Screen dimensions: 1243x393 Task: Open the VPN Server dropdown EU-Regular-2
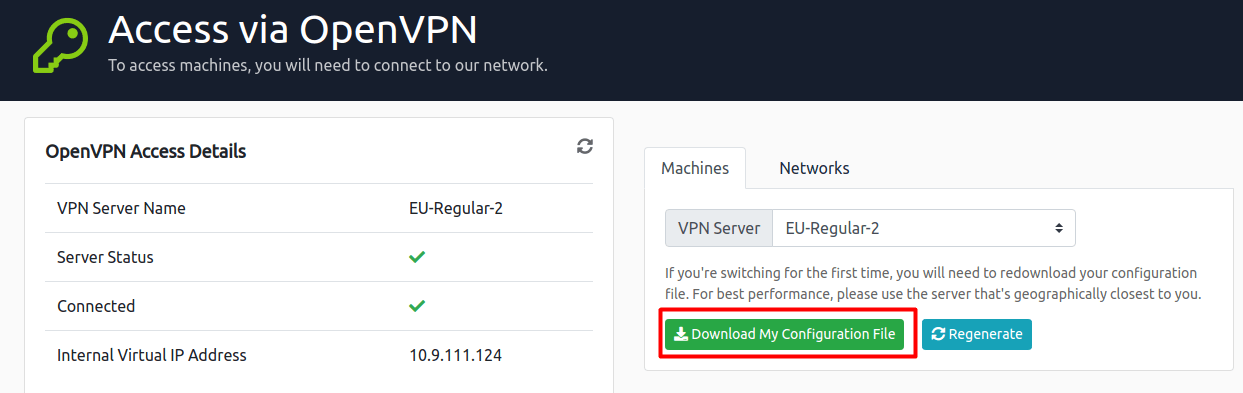(924, 228)
